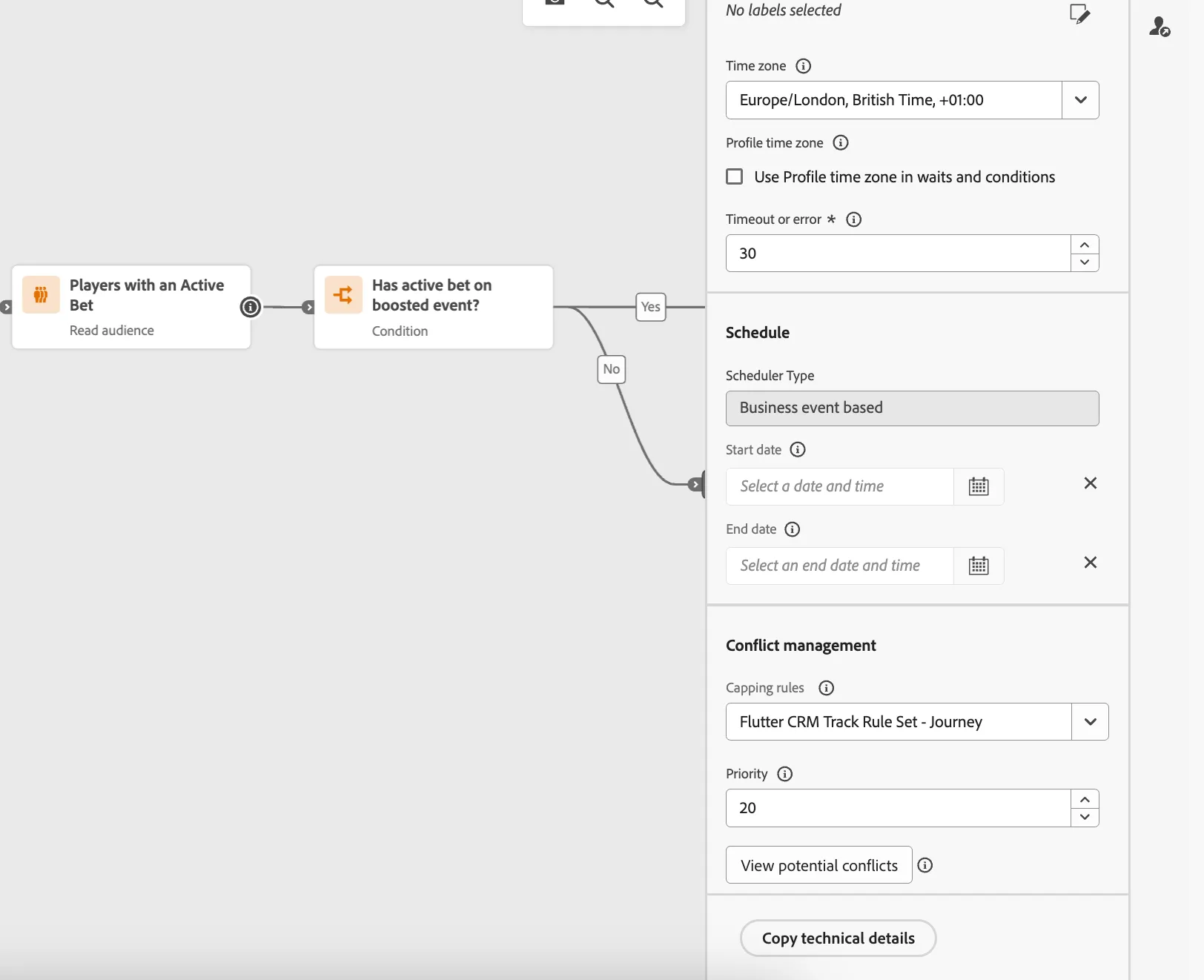Increase the Timeout or error value

coord(1085,245)
